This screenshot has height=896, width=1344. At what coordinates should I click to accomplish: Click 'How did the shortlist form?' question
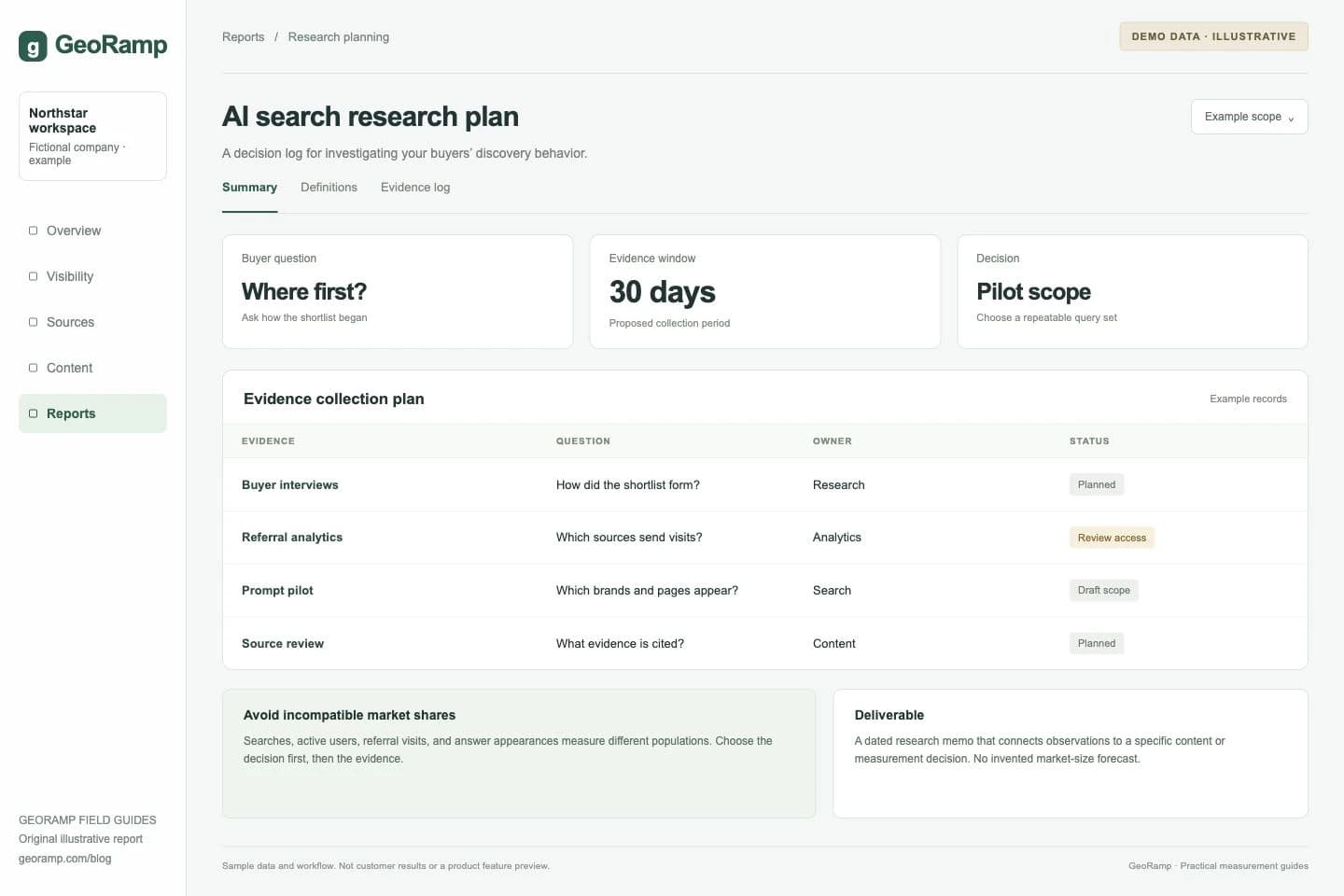click(x=627, y=485)
